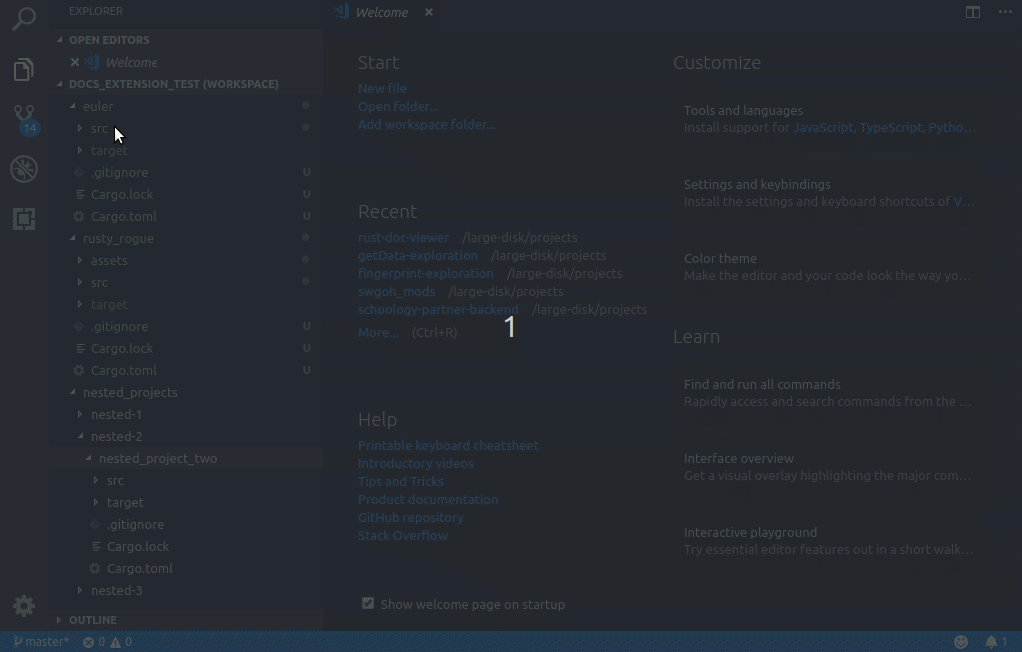
Task: Open recent project schoology-partner-backend
Action: click(x=438, y=309)
